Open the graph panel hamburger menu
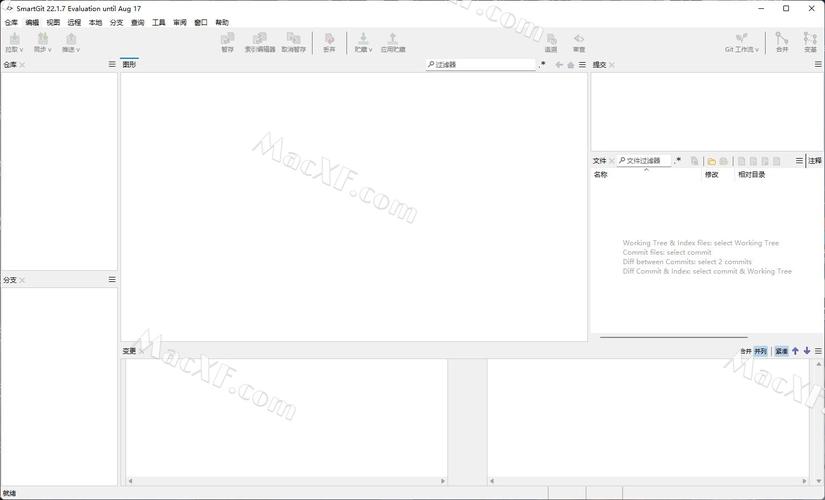The width and height of the screenshot is (825, 500). point(582,64)
